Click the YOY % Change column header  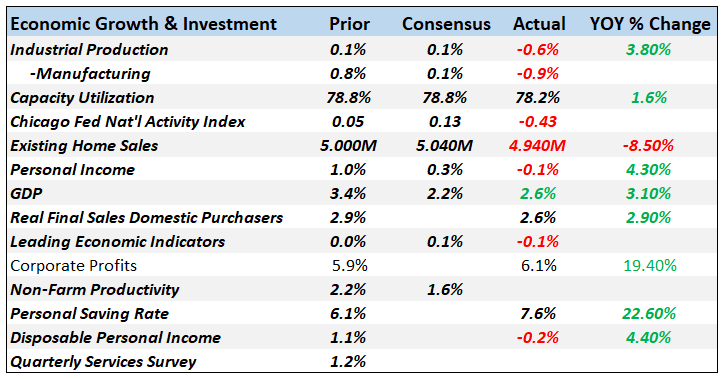coord(650,24)
